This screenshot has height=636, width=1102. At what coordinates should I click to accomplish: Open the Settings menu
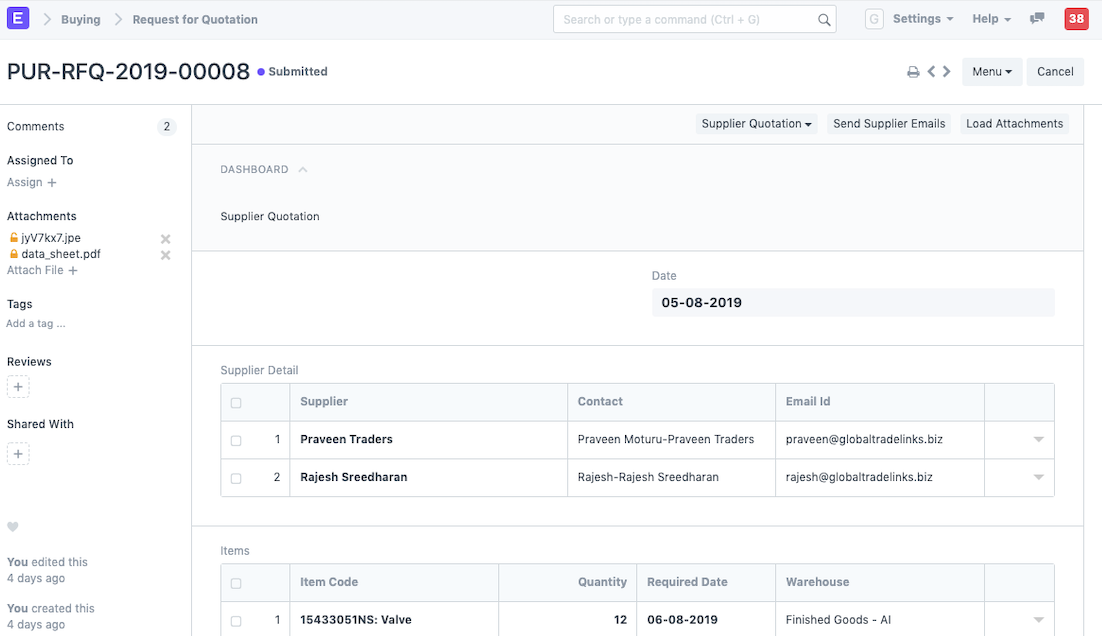click(922, 19)
